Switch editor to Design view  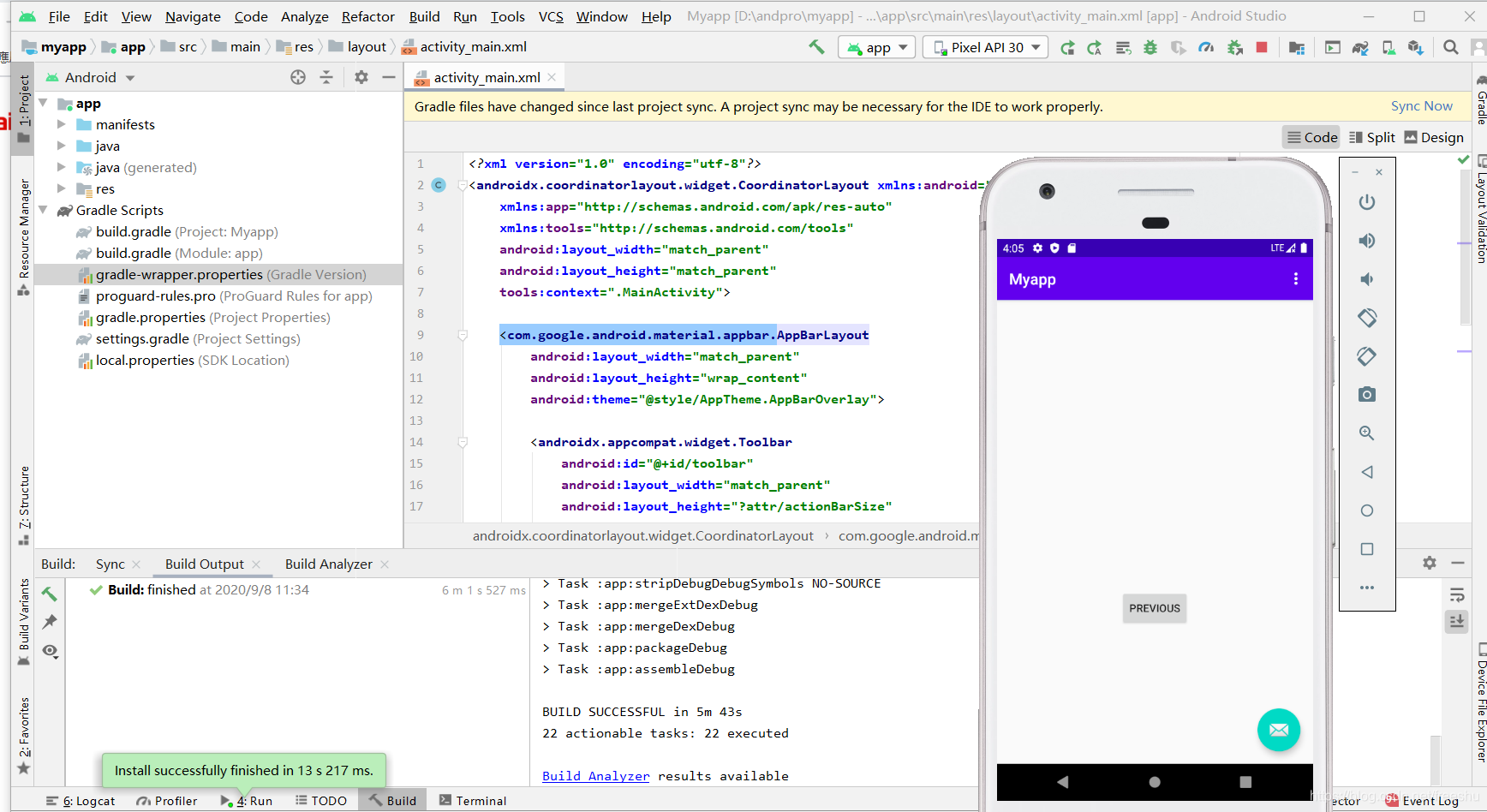pyautogui.click(x=1434, y=137)
